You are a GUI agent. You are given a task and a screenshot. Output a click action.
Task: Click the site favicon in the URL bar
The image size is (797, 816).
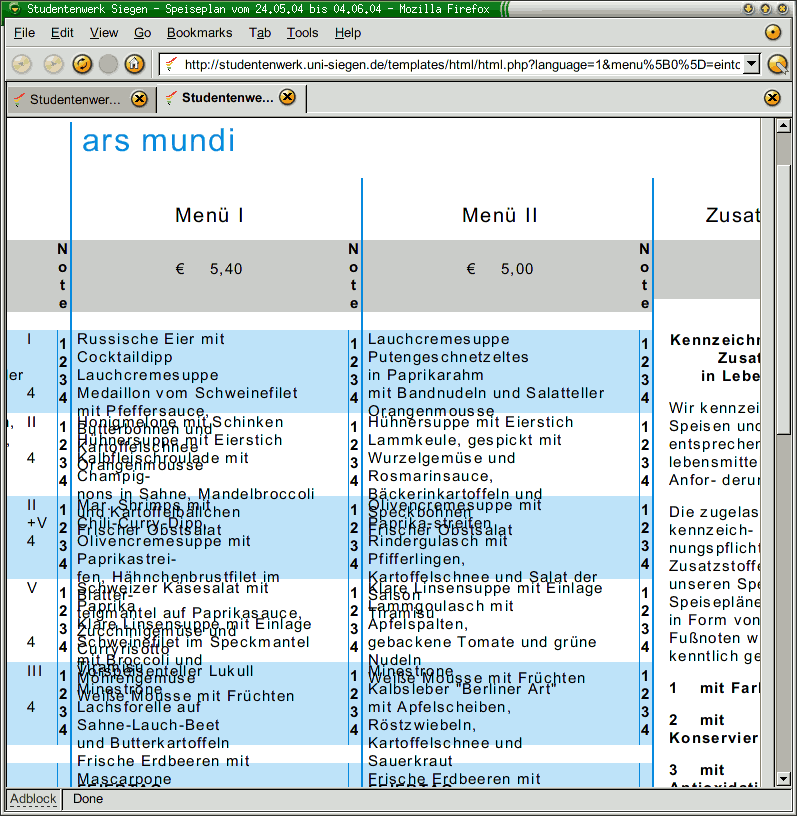[x=170, y=65]
